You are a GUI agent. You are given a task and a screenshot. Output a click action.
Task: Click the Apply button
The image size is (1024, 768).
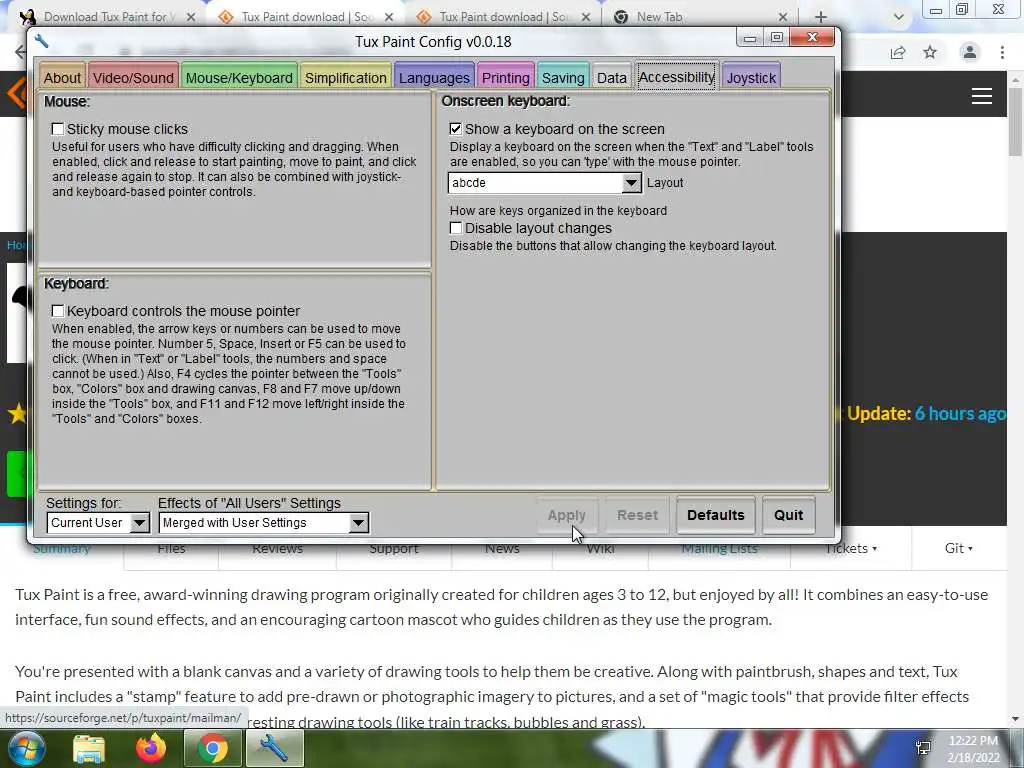tap(567, 515)
